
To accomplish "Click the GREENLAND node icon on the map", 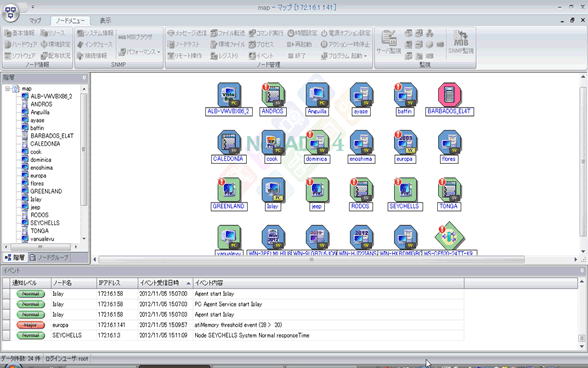I will pyautogui.click(x=229, y=190).
